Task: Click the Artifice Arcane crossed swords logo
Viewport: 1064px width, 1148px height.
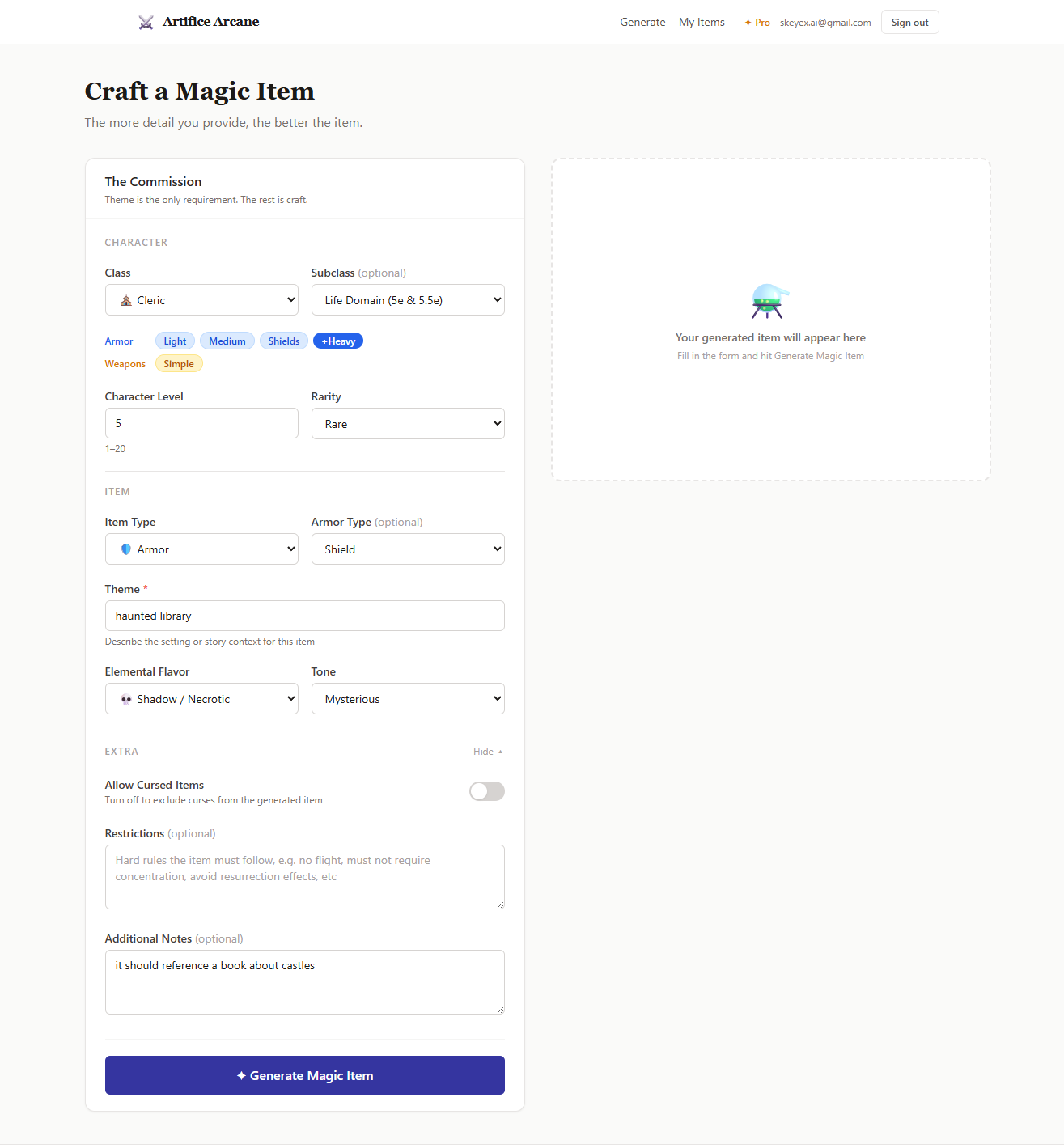Action: (146, 23)
